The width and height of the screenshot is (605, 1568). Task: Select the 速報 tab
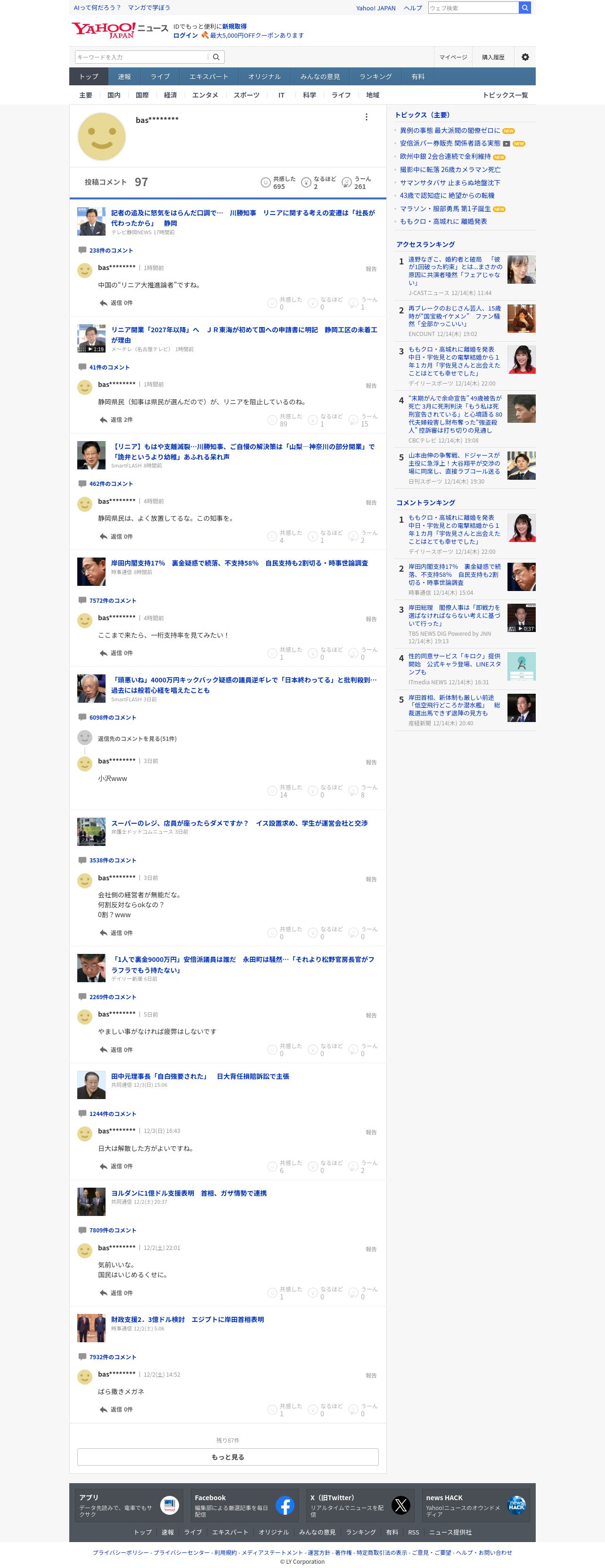coord(124,77)
